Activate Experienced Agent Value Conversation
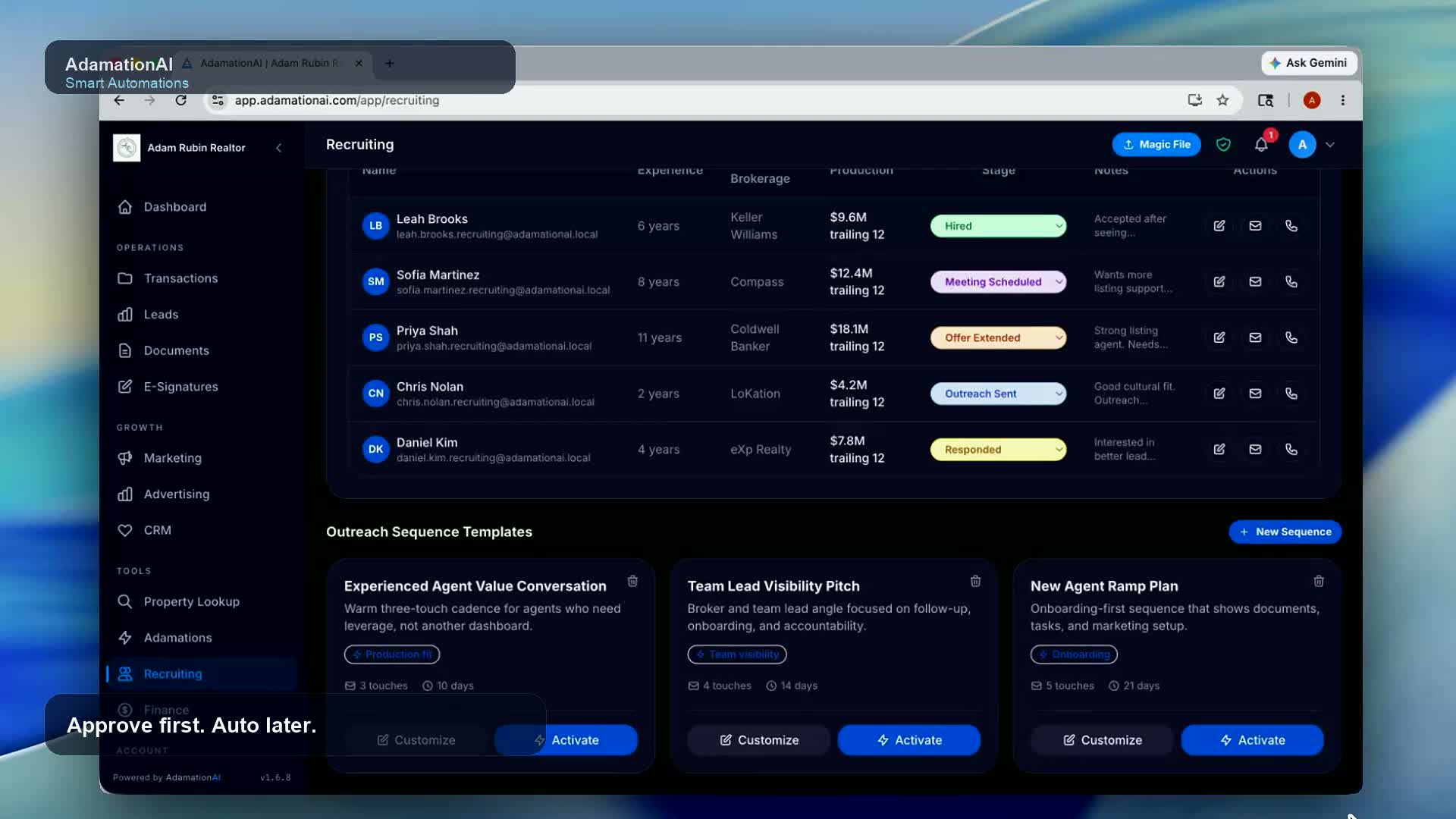 566,740
